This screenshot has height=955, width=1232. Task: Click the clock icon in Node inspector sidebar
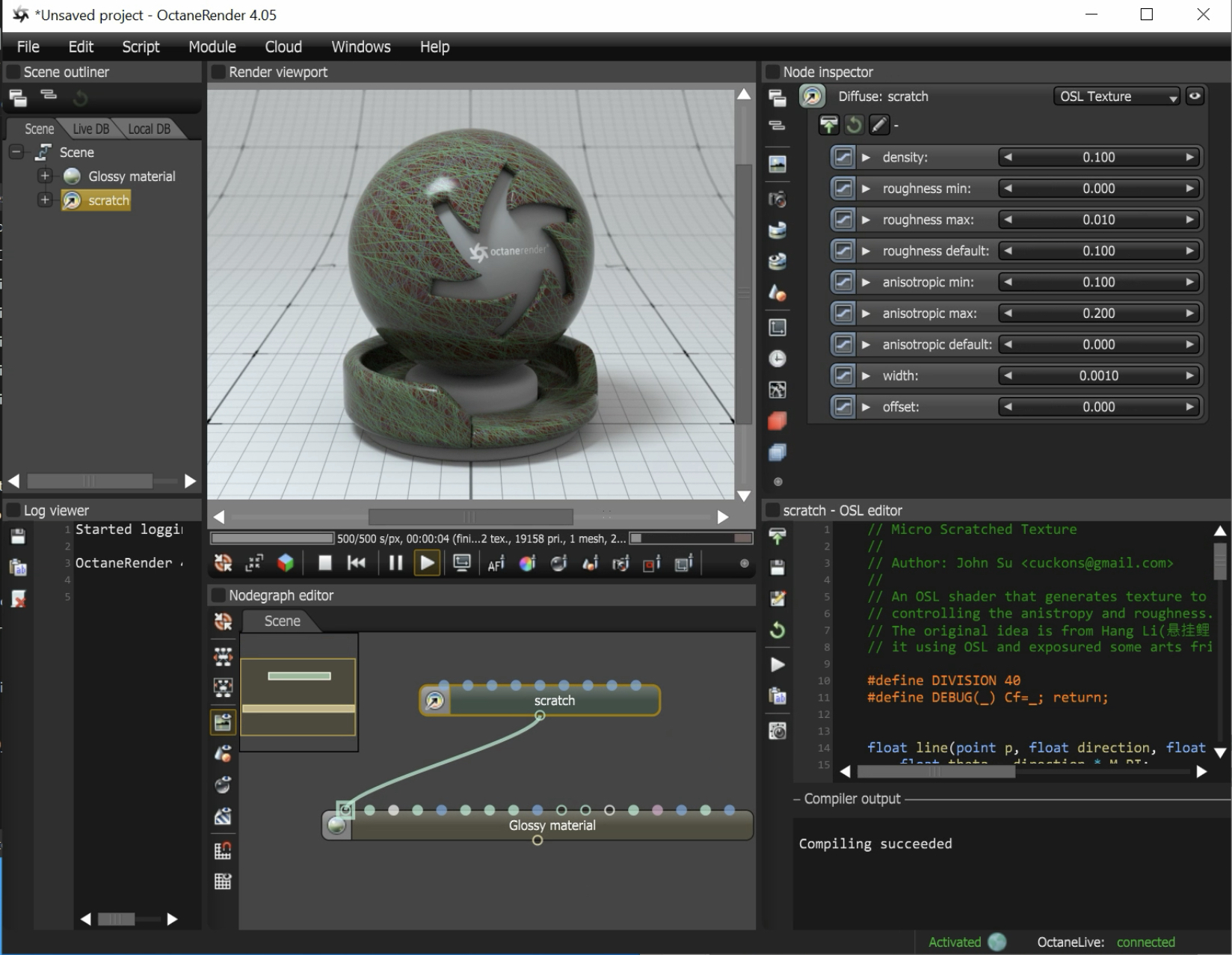(777, 359)
